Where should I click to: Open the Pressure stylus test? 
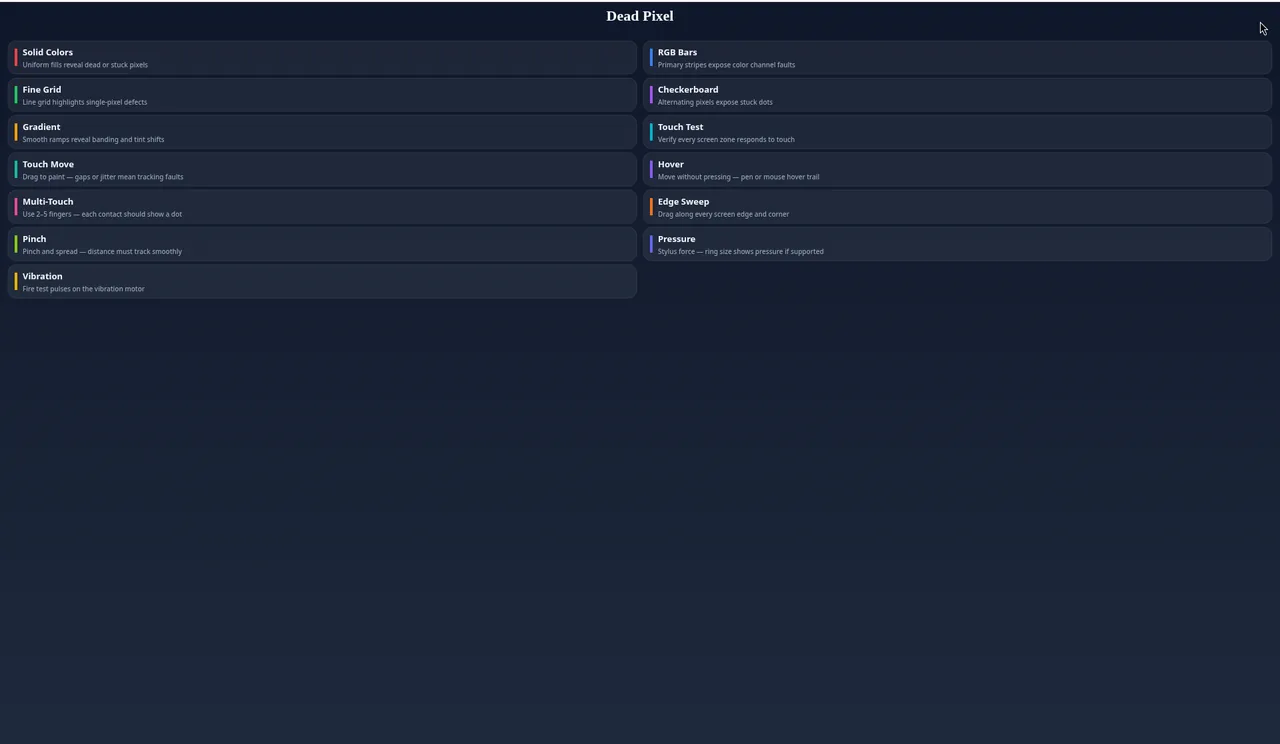957,244
